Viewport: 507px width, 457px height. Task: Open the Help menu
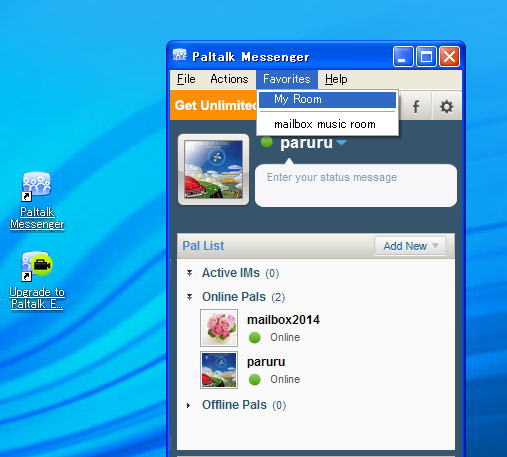336,79
